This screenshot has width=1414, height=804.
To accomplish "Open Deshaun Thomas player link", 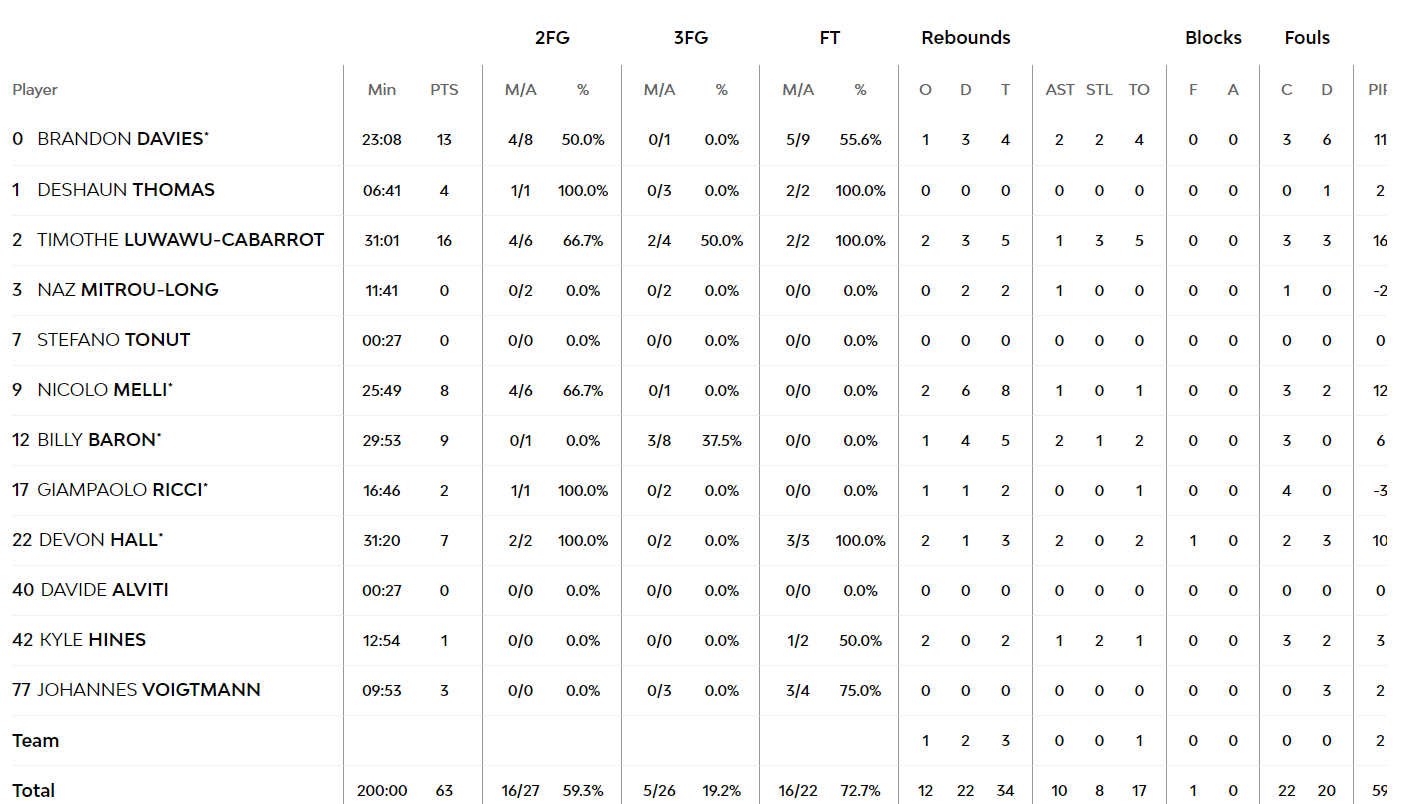I will (x=125, y=189).
